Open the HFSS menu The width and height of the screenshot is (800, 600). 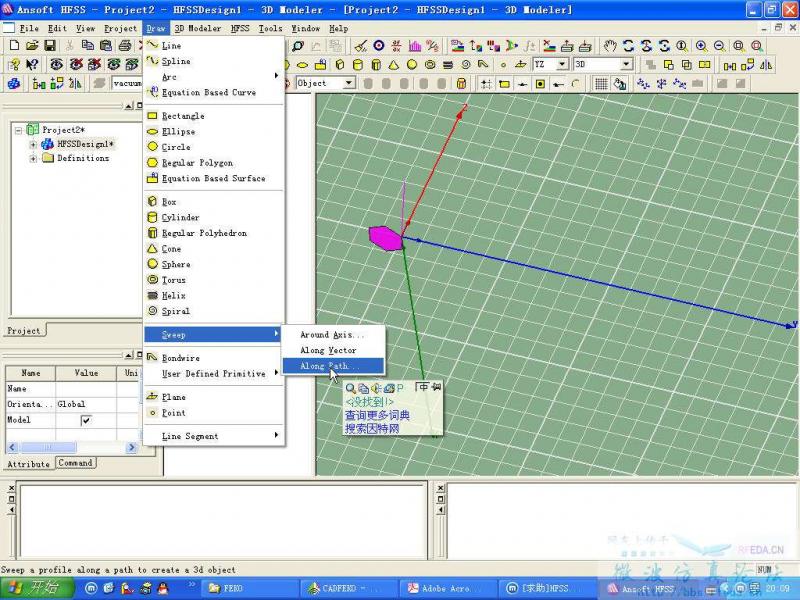pyautogui.click(x=240, y=29)
